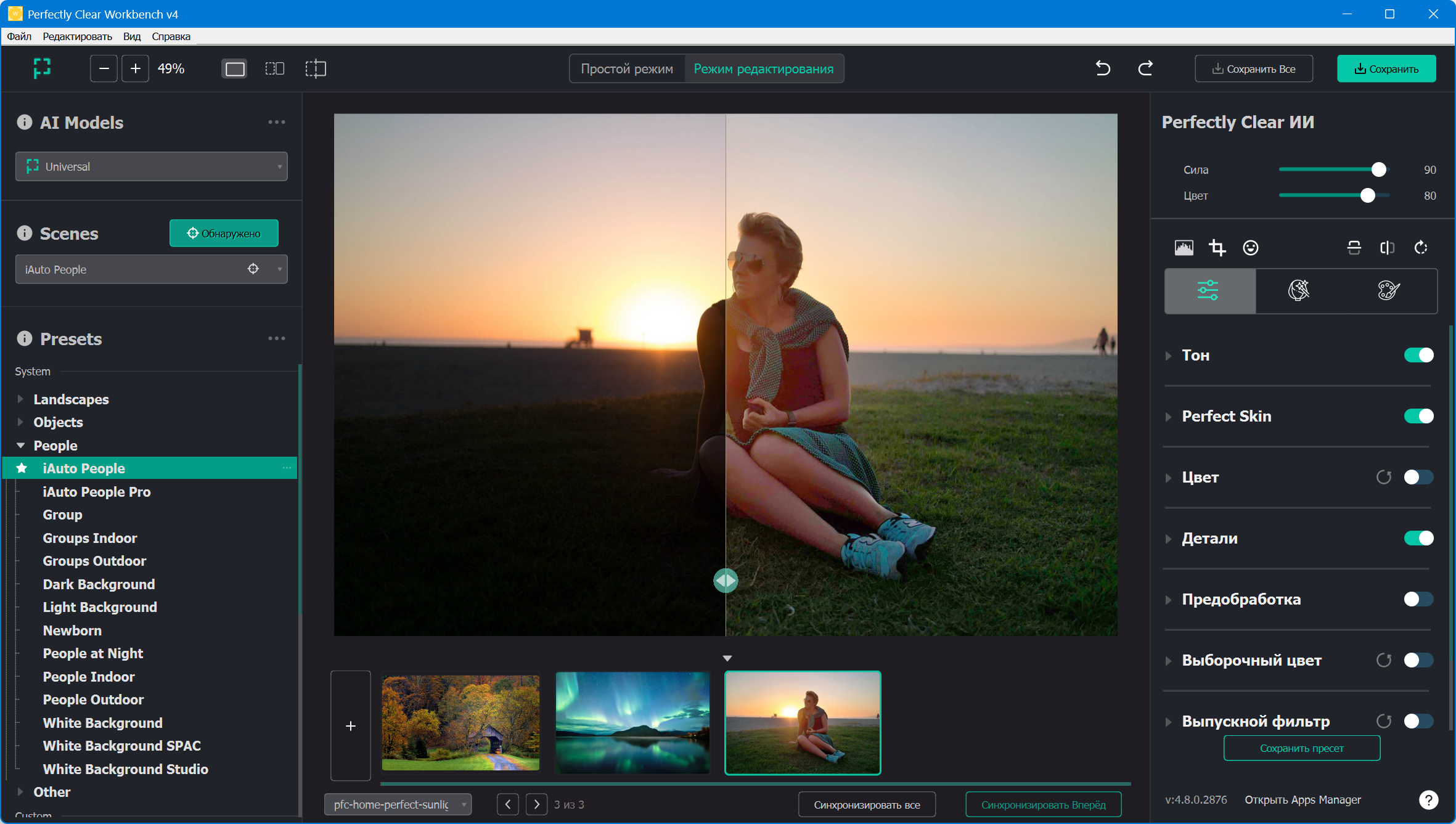Open the histogram icon

pos(1184,248)
